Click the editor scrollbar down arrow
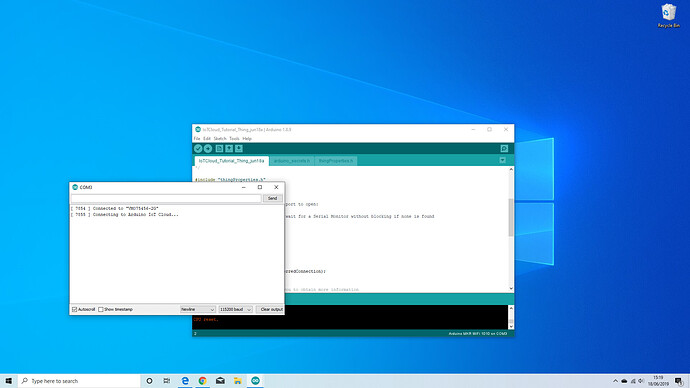The height and width of the screenshot is (388, 690). 511,289
